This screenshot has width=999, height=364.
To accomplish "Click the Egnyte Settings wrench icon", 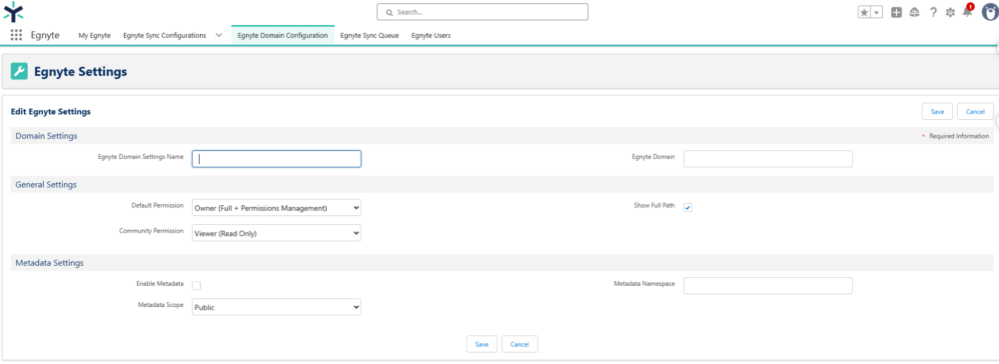I will pyautogui.click(x=19, y=71).
